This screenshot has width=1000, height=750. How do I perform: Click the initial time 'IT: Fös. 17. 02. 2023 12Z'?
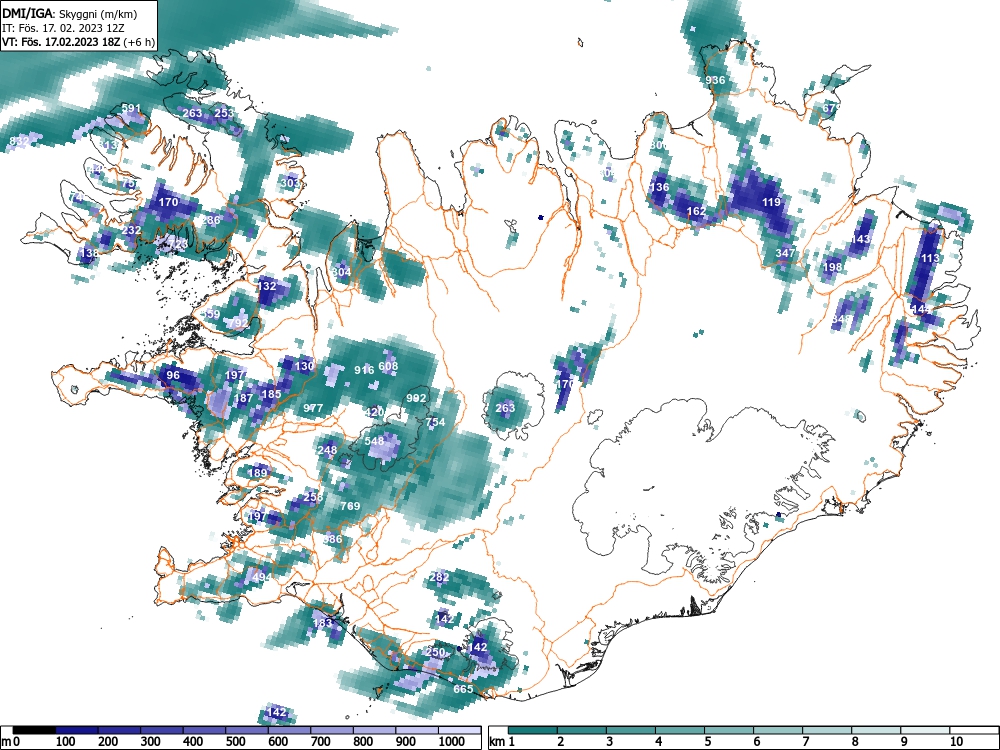[x=63, y=28]
